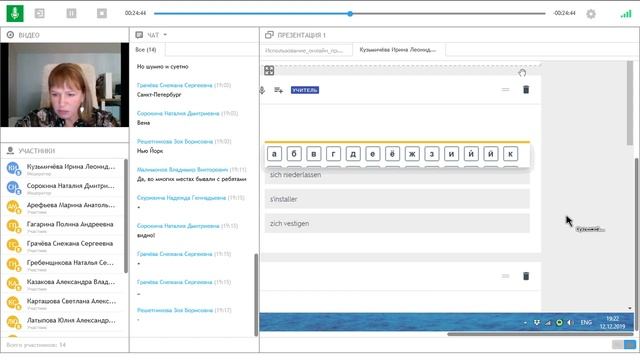The image size is (640, 360).
Task: Click the grid view icon in presentation
Action: pyautogui.click(x=269, y=71)
